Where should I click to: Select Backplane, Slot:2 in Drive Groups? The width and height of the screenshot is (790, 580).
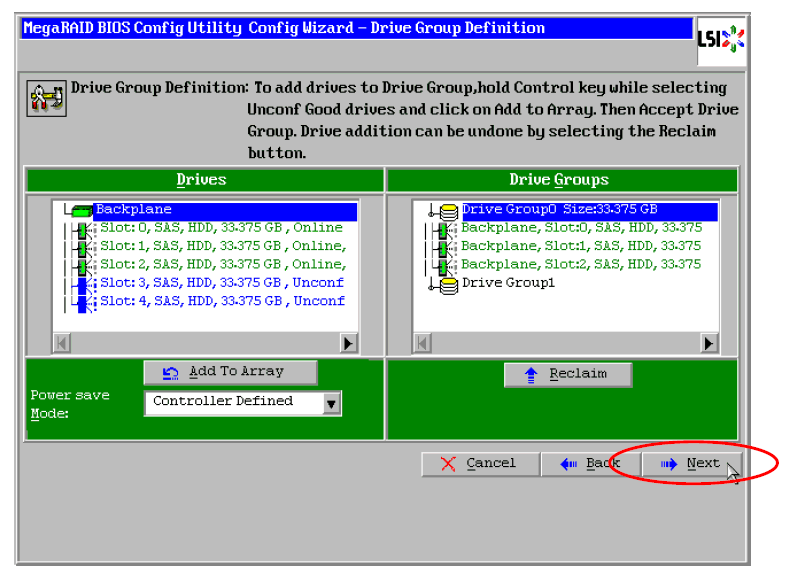tap(581, 264)
